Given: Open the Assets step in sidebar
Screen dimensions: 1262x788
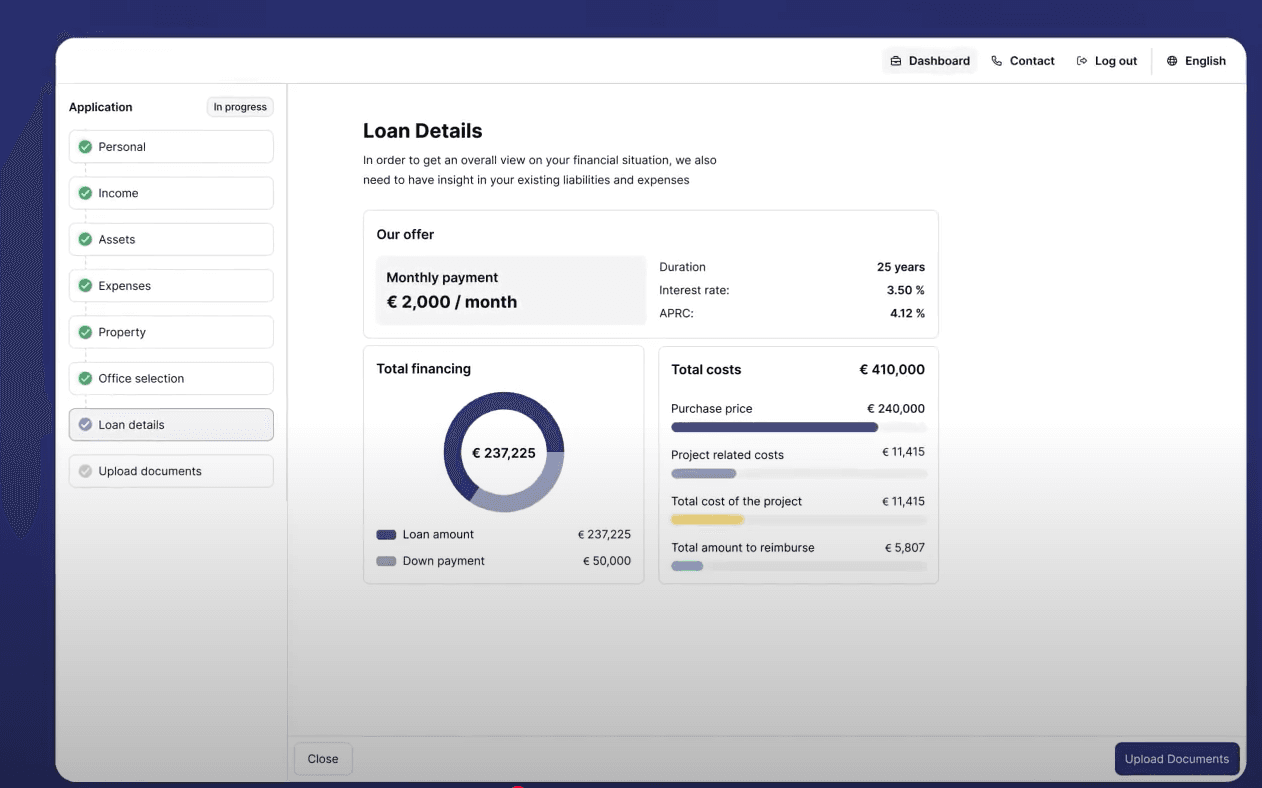Looking at the screenshot, I should pos(171,240).
